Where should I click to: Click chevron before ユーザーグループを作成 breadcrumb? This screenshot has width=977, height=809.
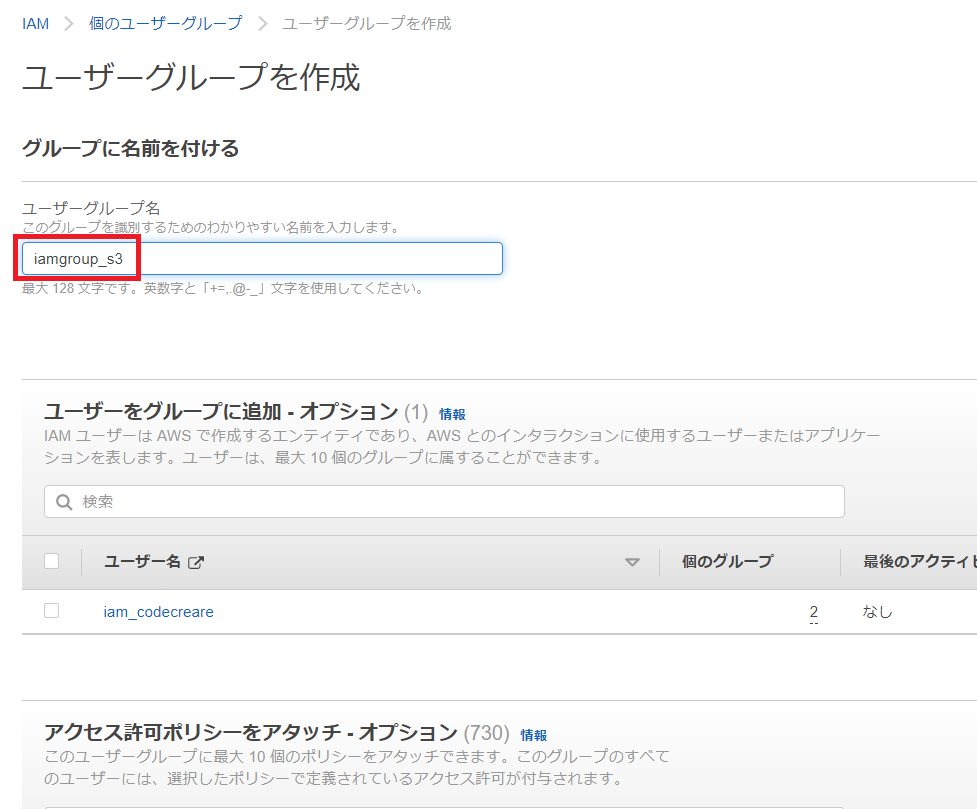(x=263, y=23)
